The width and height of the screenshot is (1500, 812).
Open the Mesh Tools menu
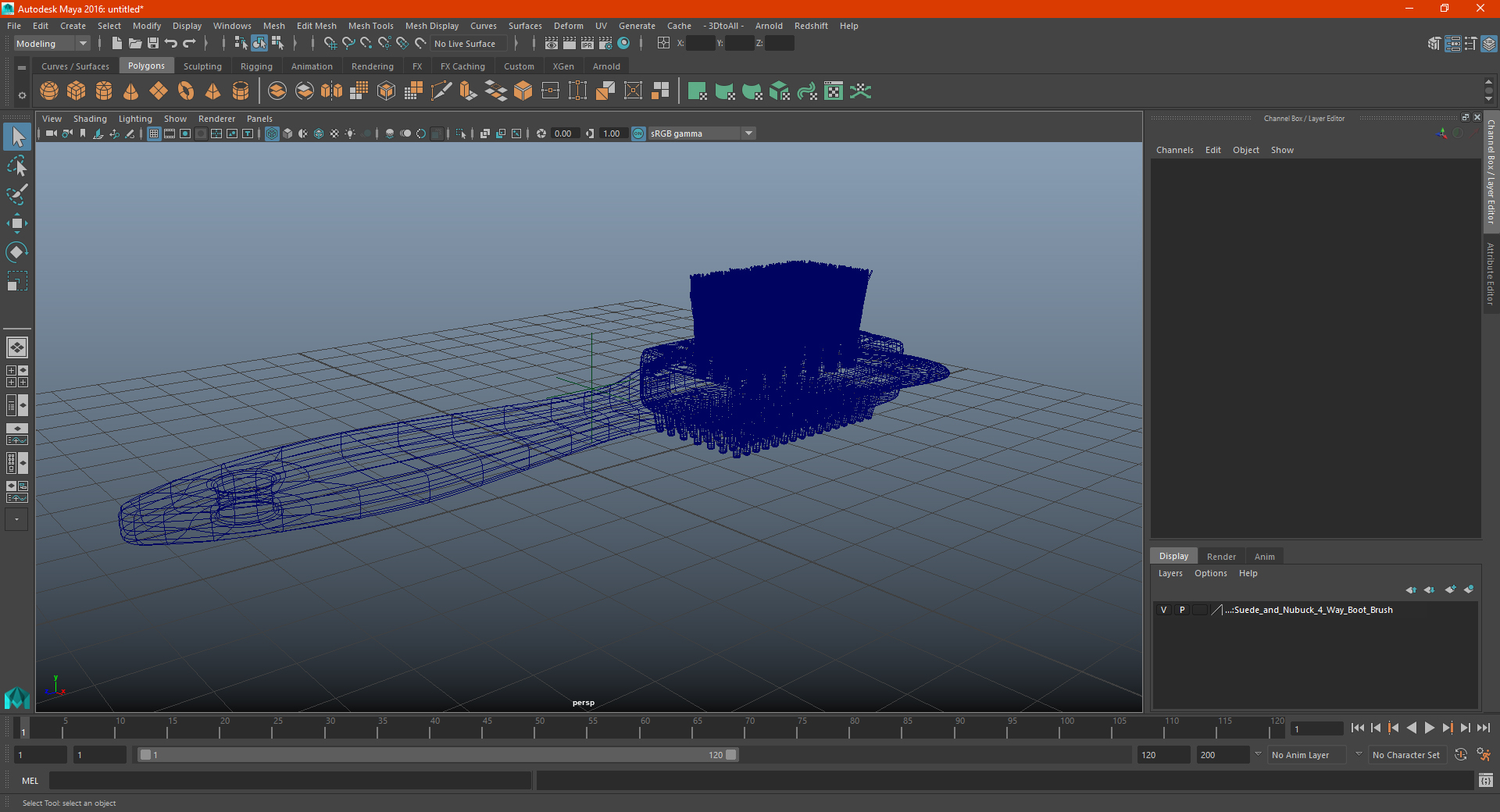point(371,26)
